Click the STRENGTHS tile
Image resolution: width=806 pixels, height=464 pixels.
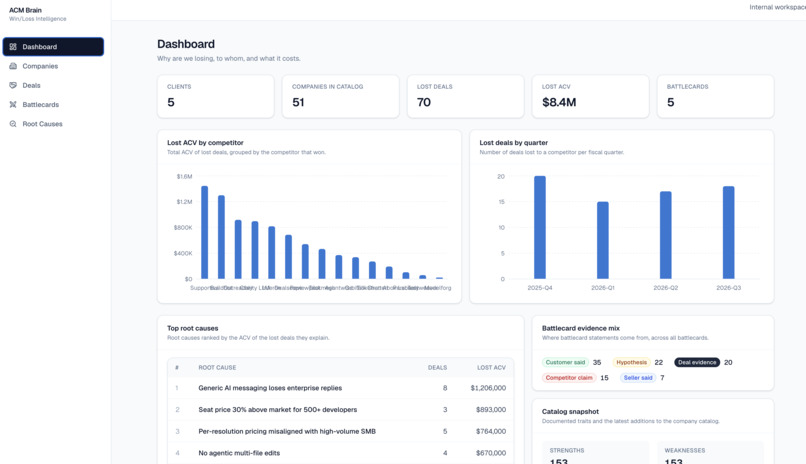[x=596, y=453]
